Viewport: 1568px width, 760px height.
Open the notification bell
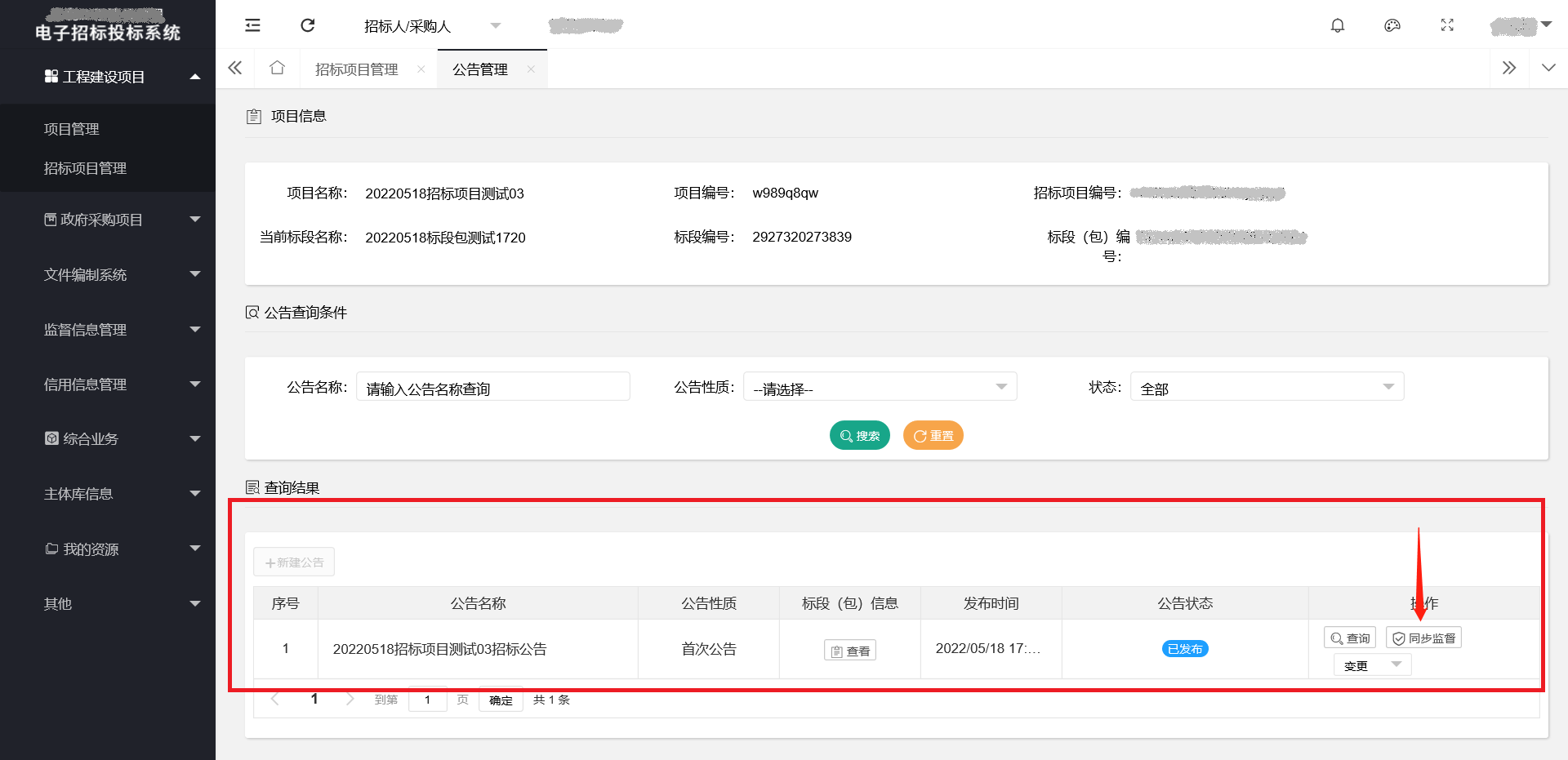1337,25
